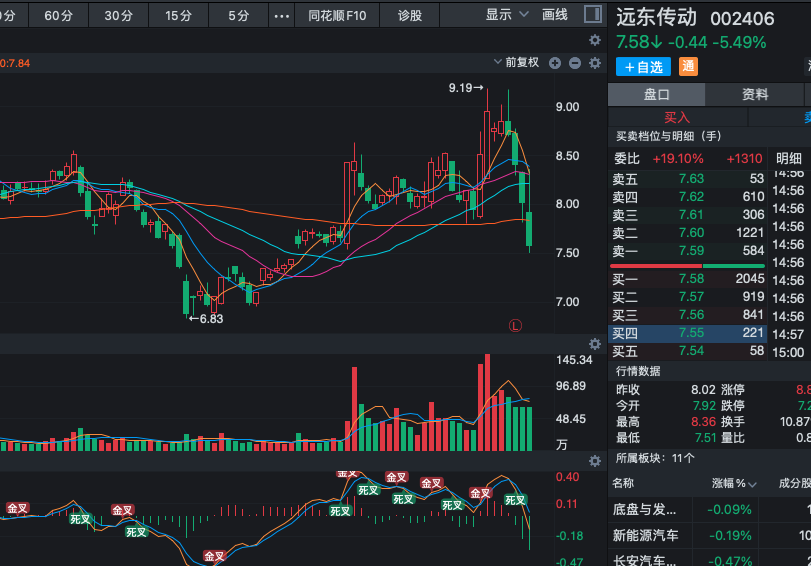Click 昨收 8.02 value

[x=703, y=390]
